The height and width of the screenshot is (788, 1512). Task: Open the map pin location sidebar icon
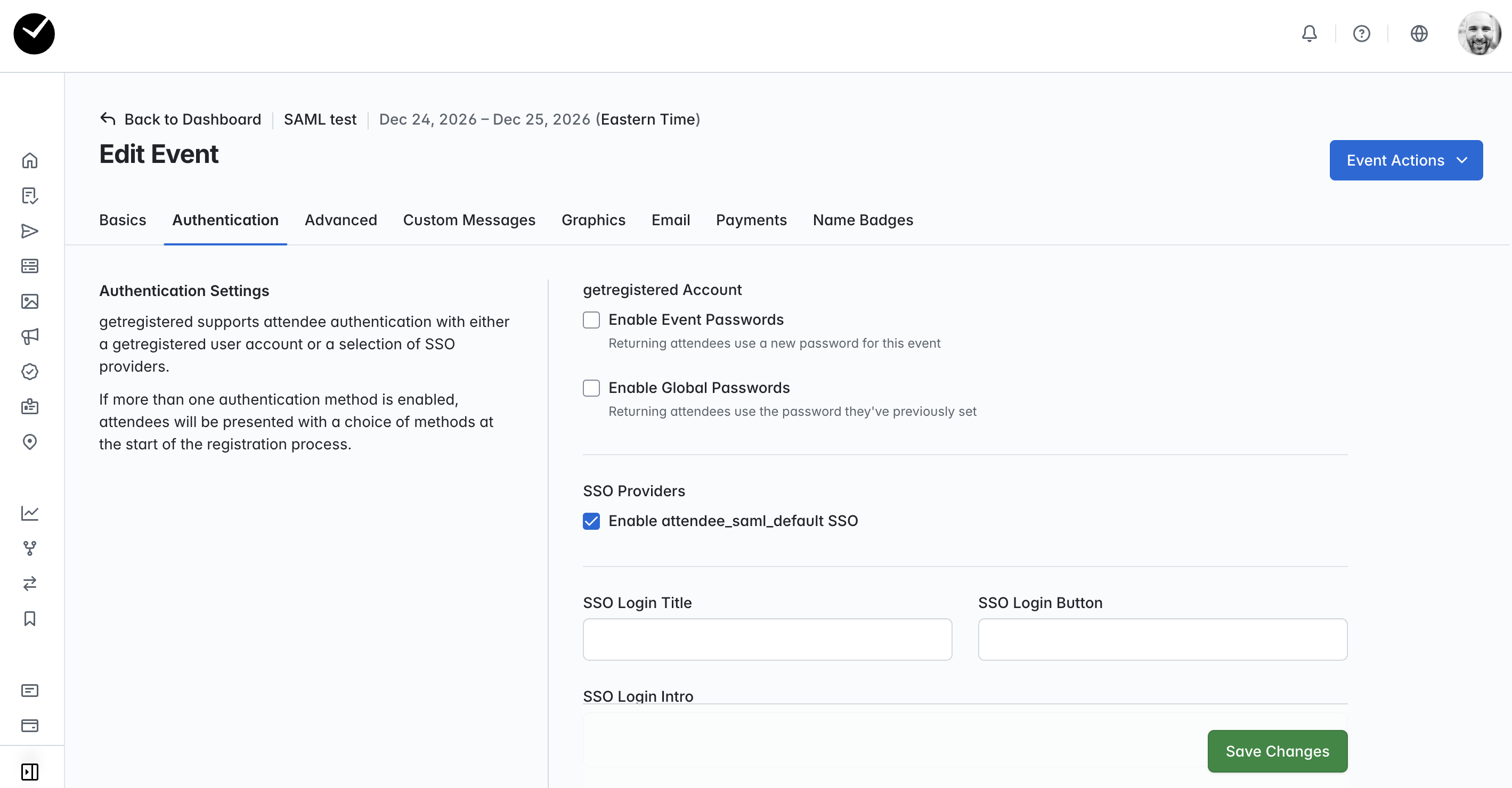tap(30, 442)
